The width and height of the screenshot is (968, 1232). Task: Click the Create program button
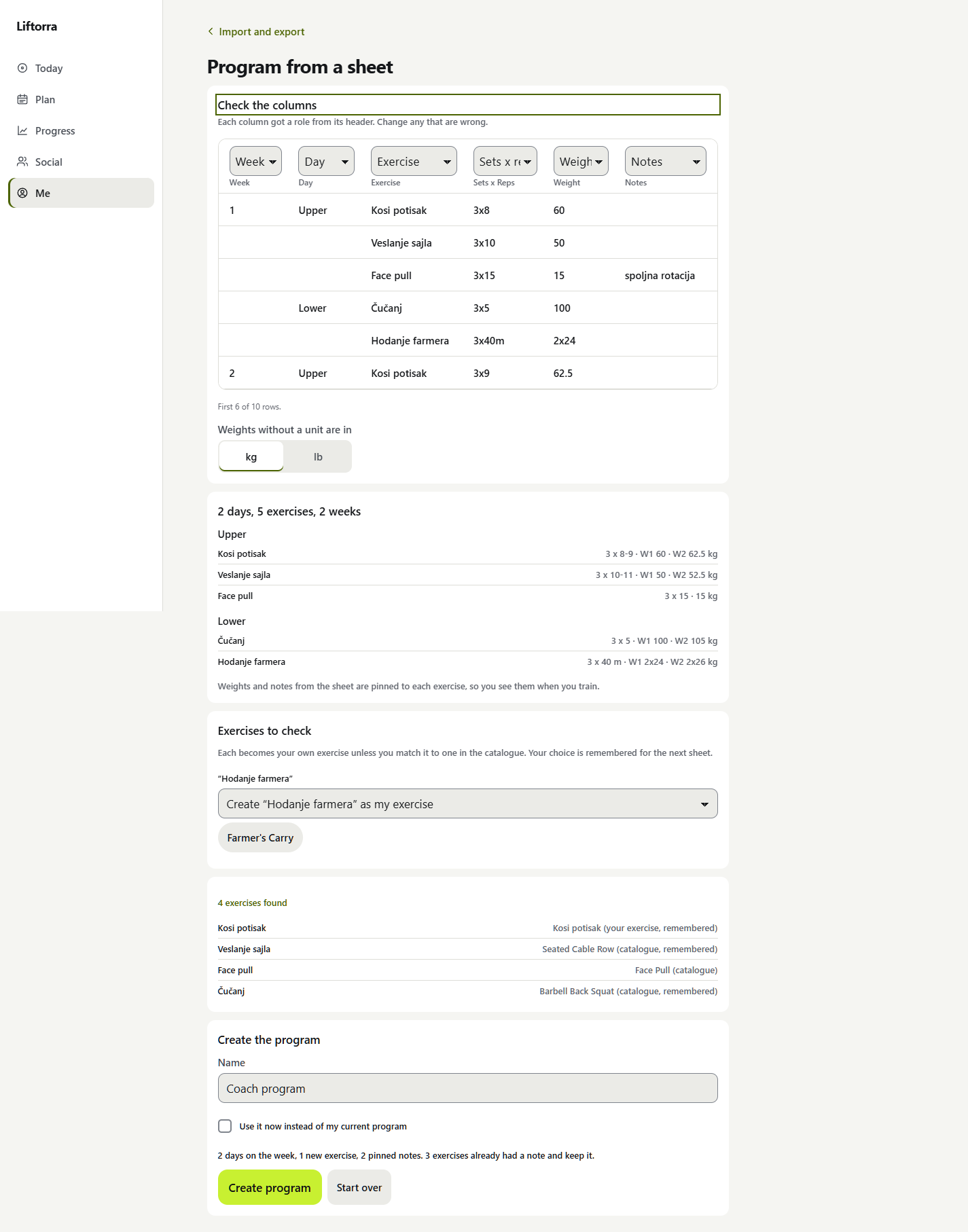coord(270,1187)
